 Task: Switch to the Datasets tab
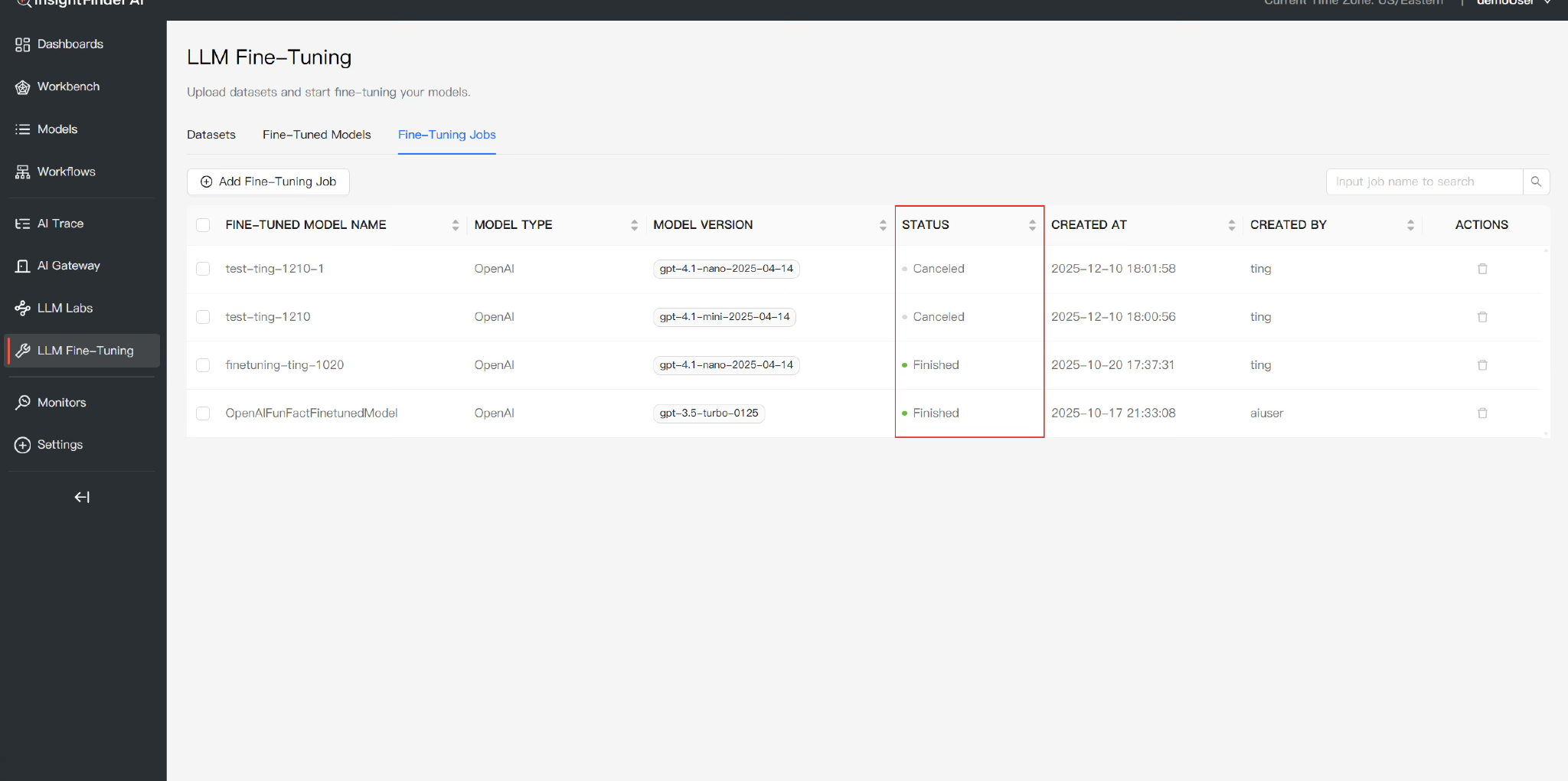click(211, 135)
